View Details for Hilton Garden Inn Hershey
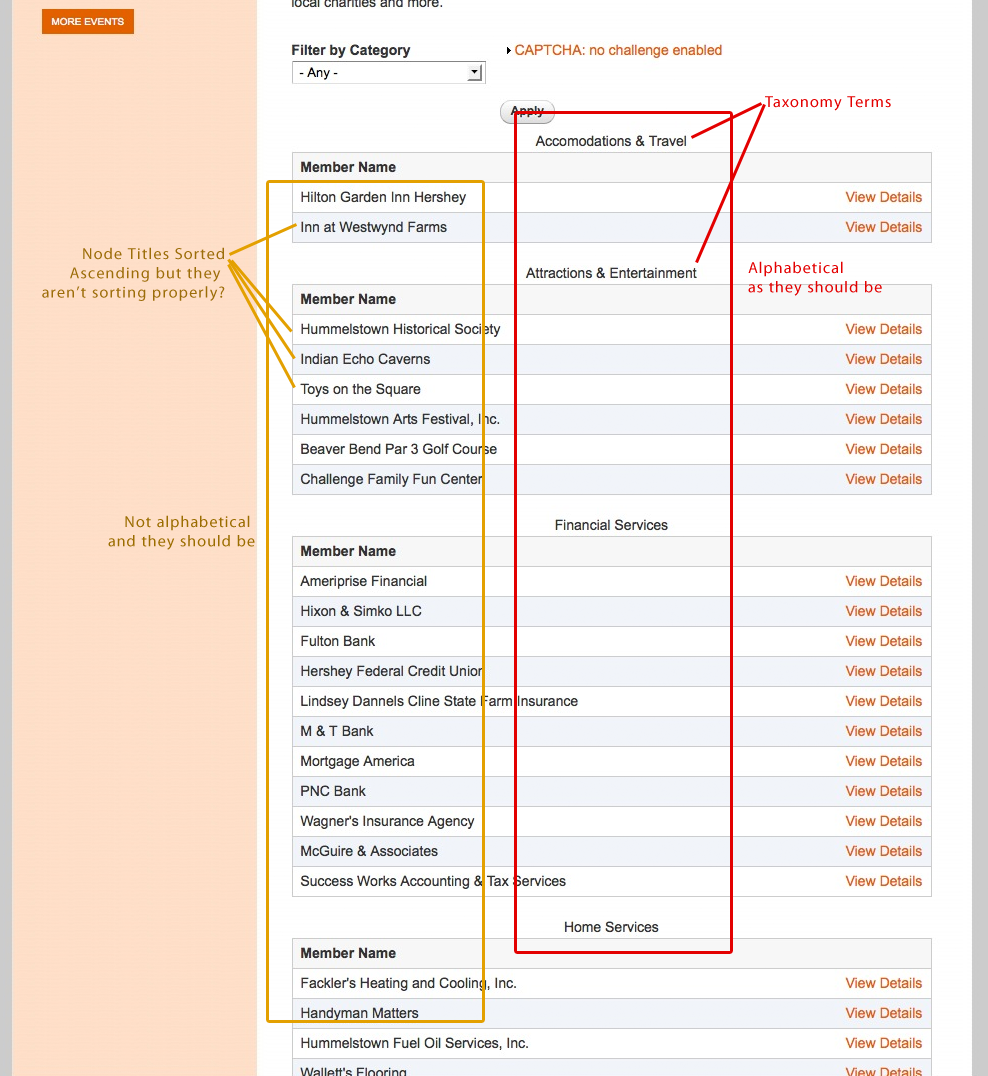 883,197
